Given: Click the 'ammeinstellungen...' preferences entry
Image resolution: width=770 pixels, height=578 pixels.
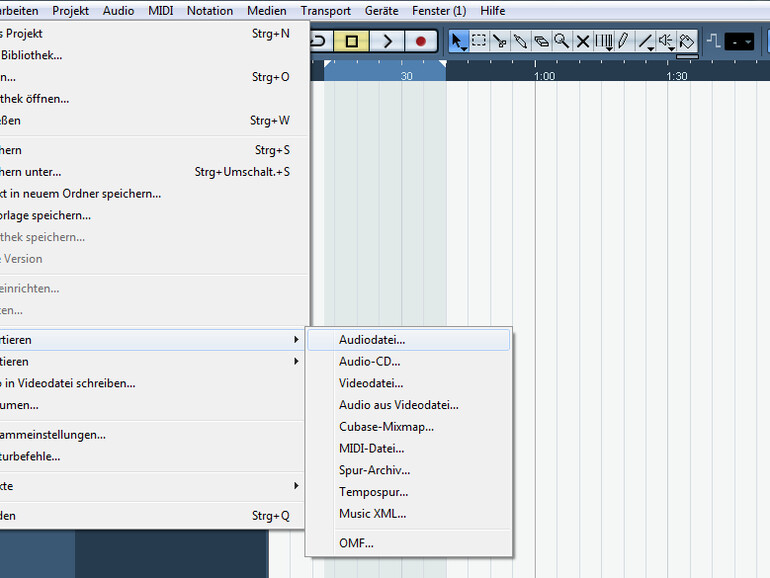Looking at the screenshot, I should click(152, 435).
